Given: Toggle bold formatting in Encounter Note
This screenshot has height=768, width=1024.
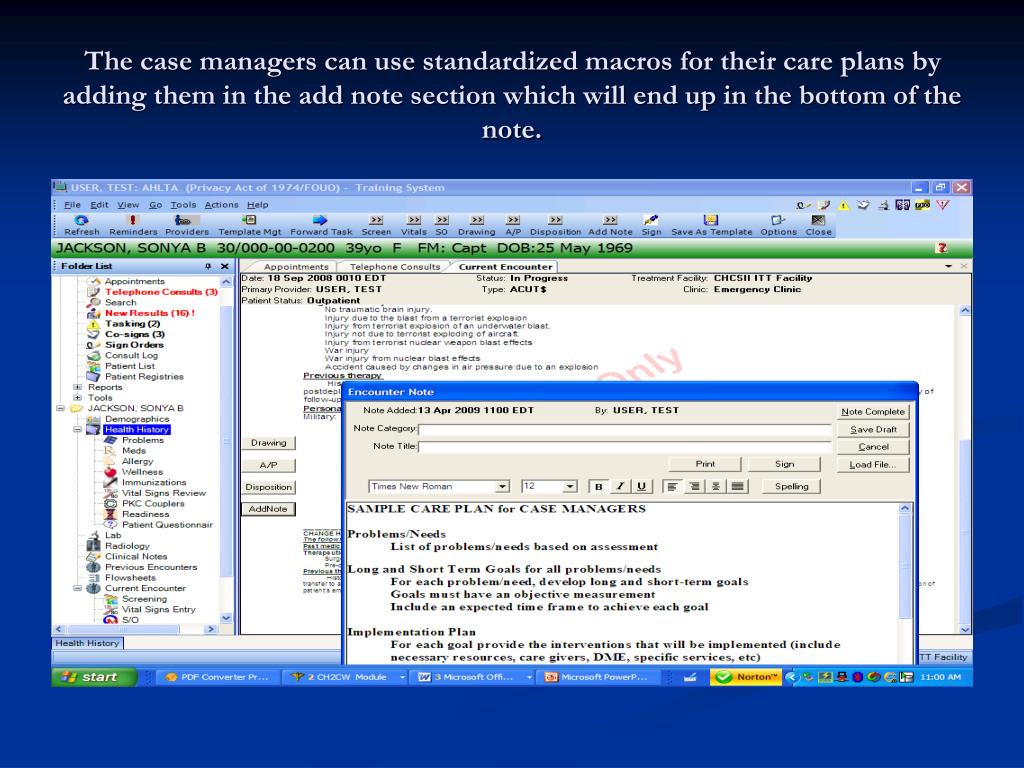Looking at the screenshot, I should 598,487.
